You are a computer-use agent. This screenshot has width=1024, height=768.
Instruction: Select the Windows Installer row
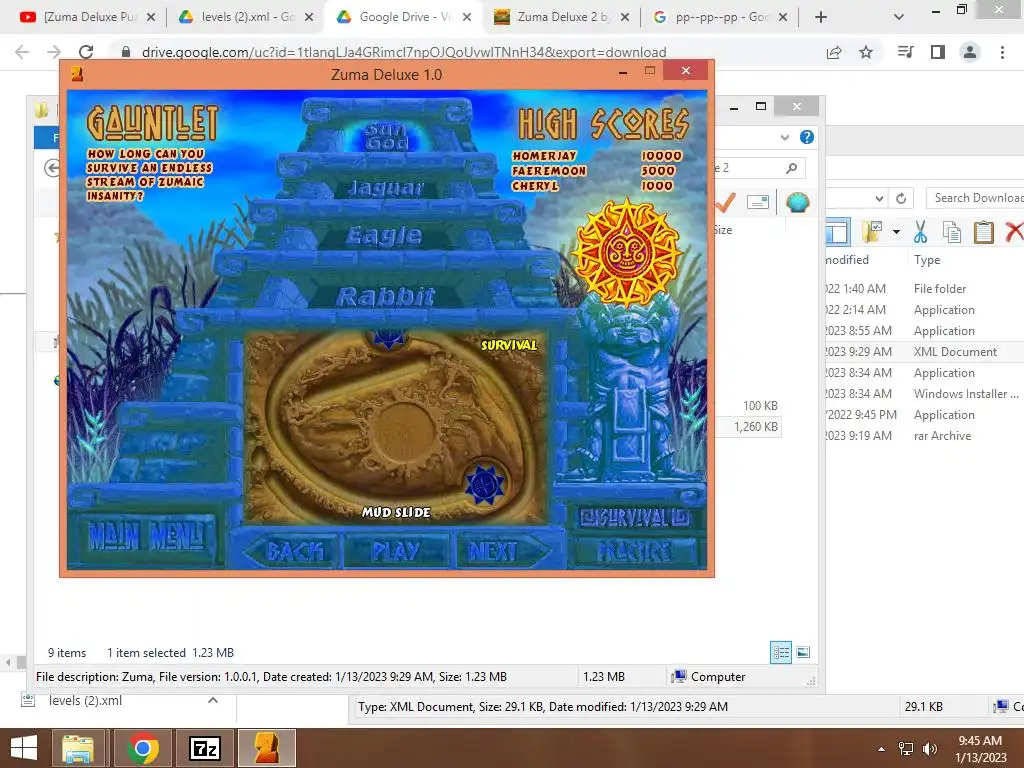point(924,394)
